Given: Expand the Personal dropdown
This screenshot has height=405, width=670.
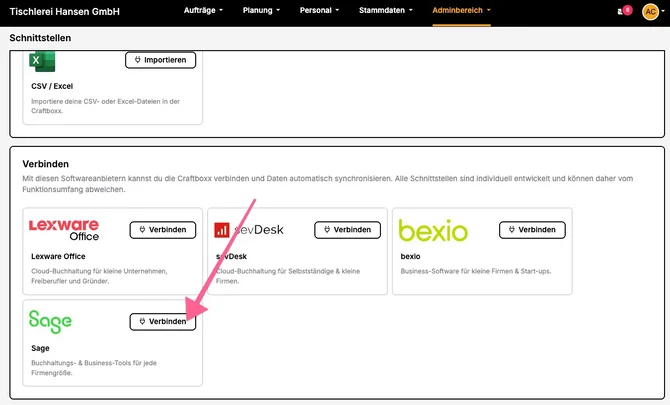Looking at the screenshot, I should click(x=319, y=10).
